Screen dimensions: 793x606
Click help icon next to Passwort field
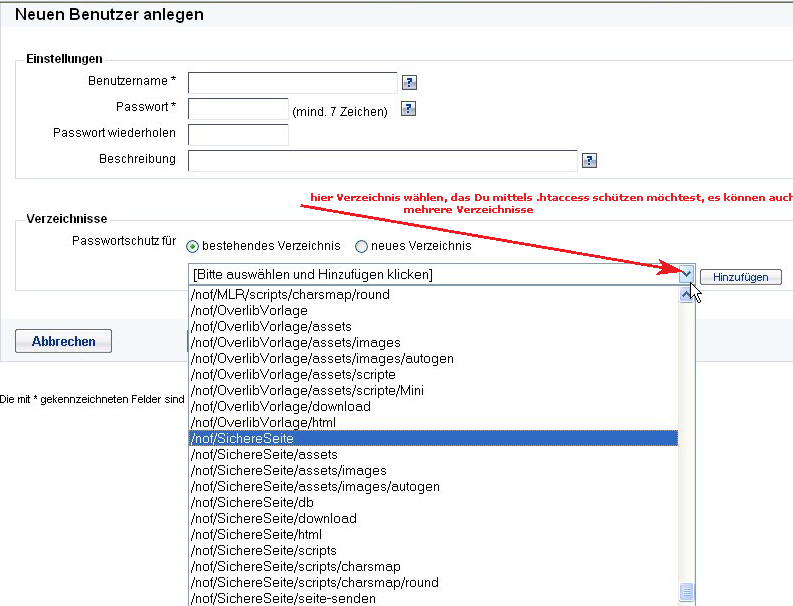pos(408,110)
